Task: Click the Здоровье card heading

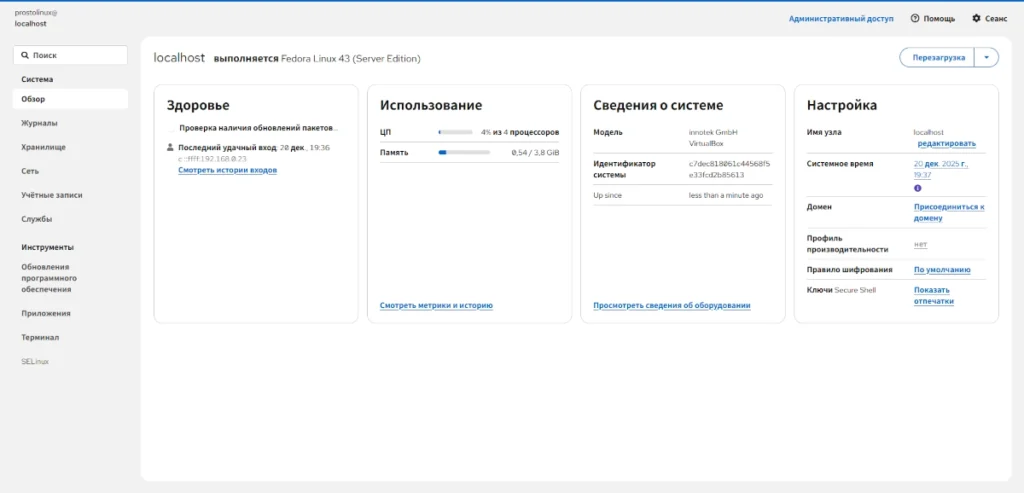Action: click(198, 105)
